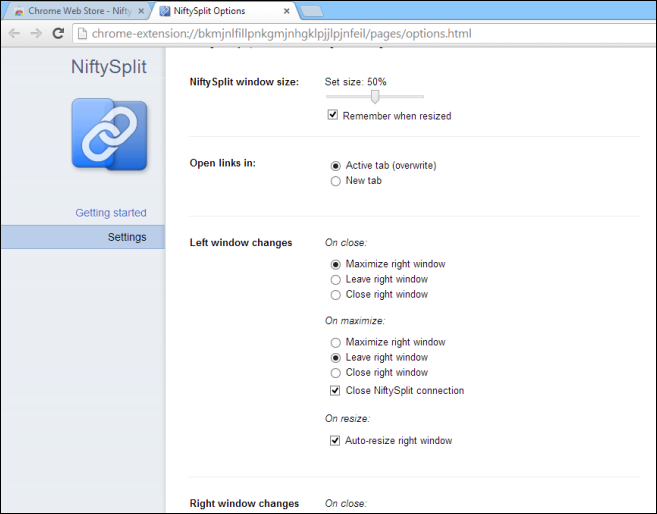The image size is (657, 514).
Task: Click the NiftySplit chain-link logo
Action: 109,134
